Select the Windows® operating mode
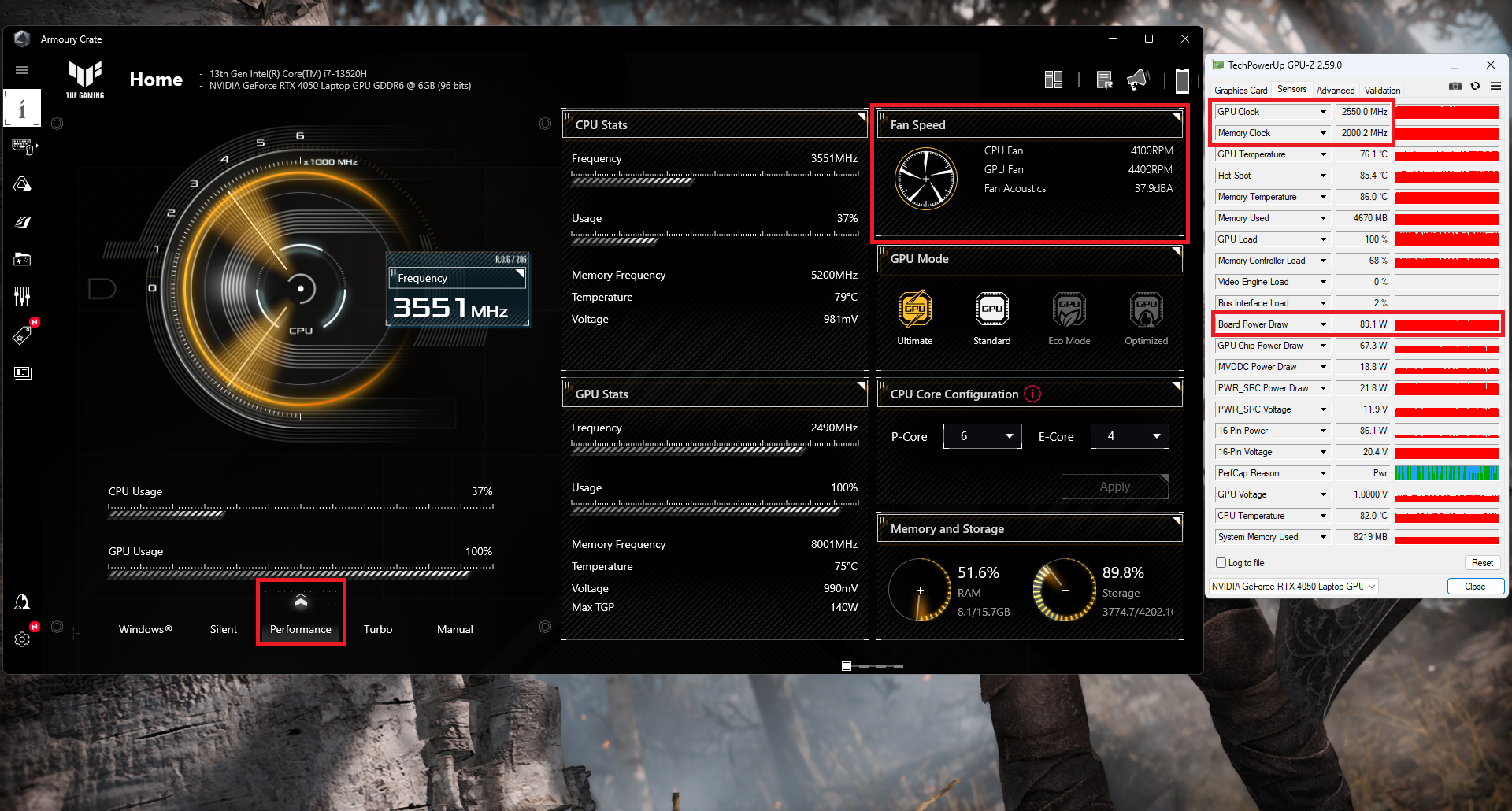The height and width of the screenshot is (811, 1512). 146,629
